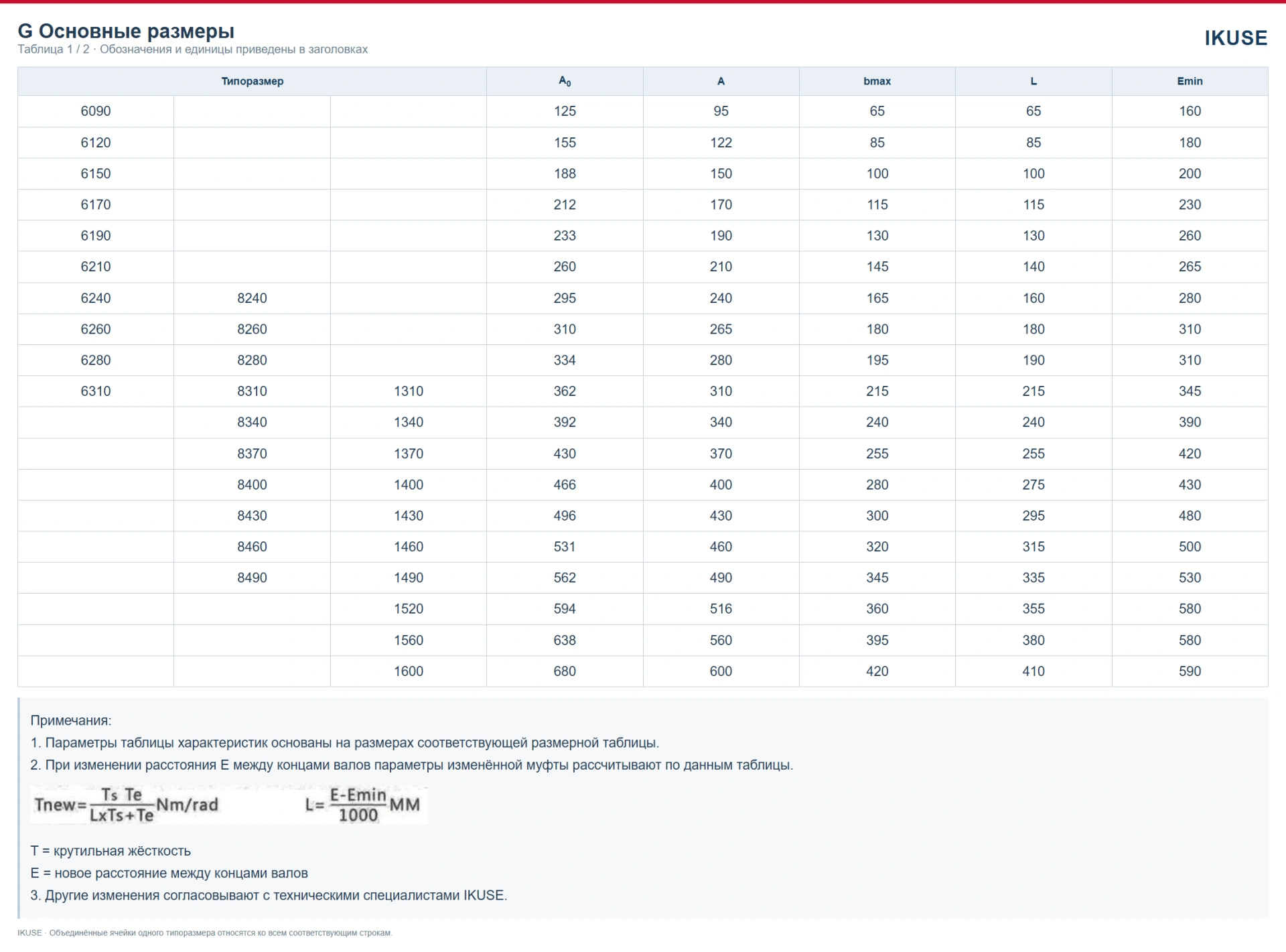Click the L column header
Screen dimensions: 1286x952
click(1033, 81)
